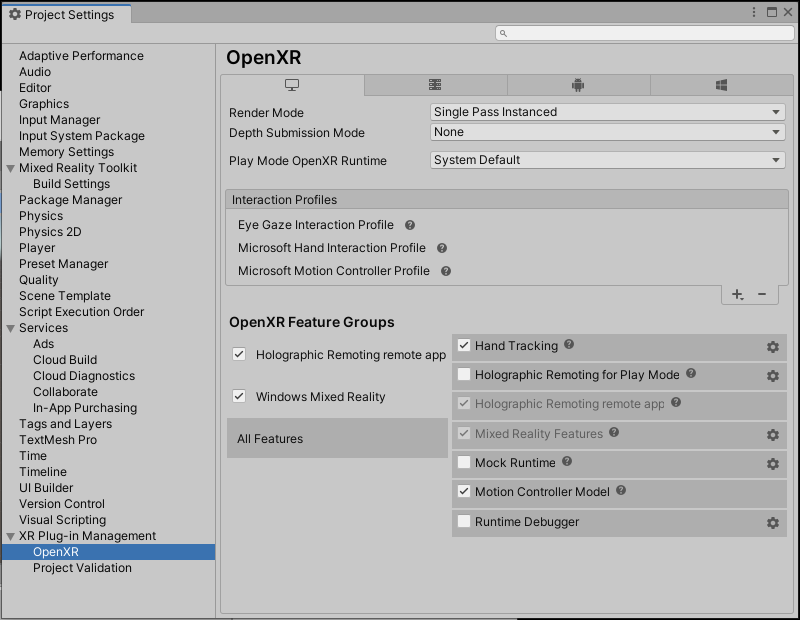800x620 pixels.
Task: Remove interaction profile with minus button
Action: click(x=762, y=294)
